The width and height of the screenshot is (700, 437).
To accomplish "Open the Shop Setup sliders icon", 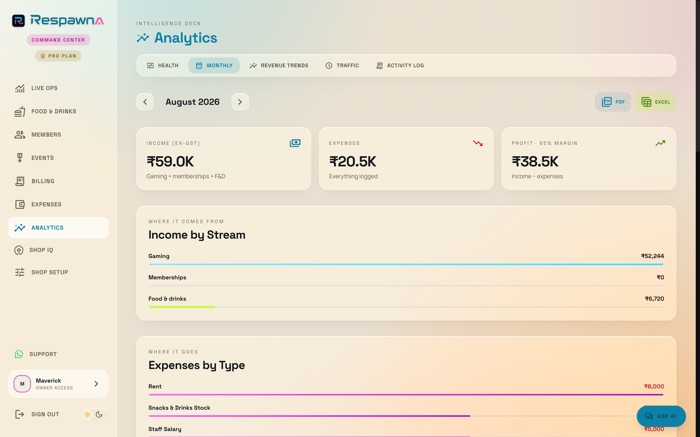I will coord(20,272).
